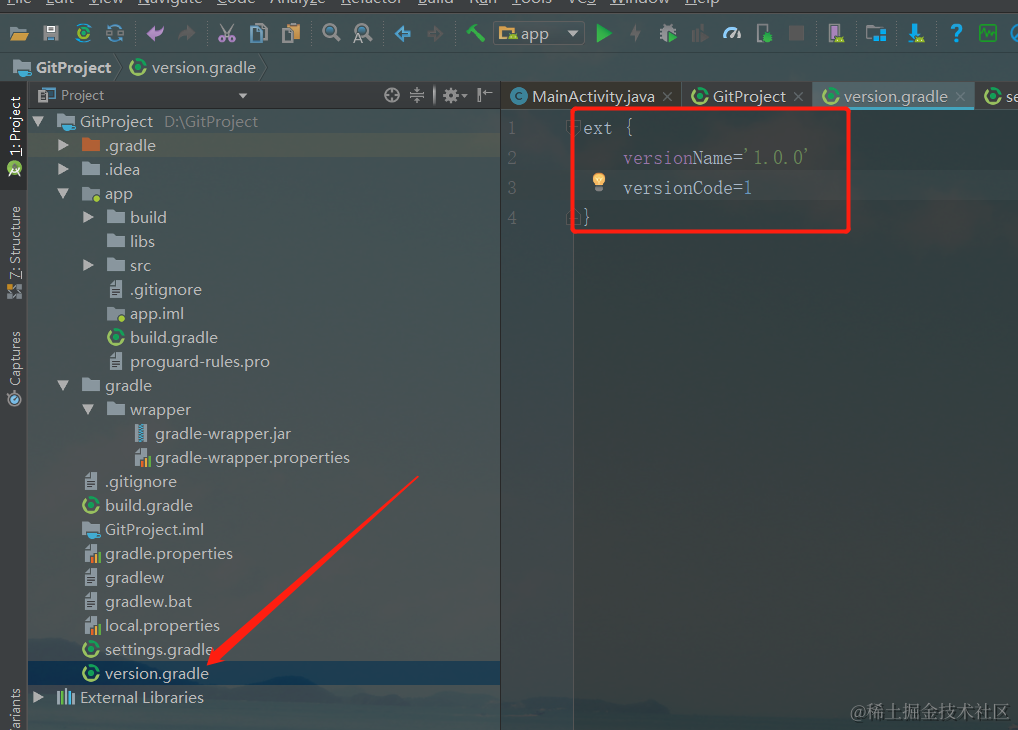Image resolution: width=1018 pixels, height=730 pixels.
Task: Run the app with green play button
Action: 604,33
